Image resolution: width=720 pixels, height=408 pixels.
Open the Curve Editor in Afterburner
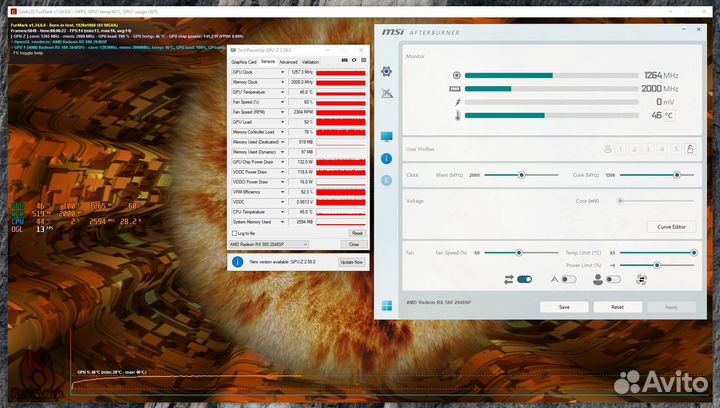[x=671, y=227]
